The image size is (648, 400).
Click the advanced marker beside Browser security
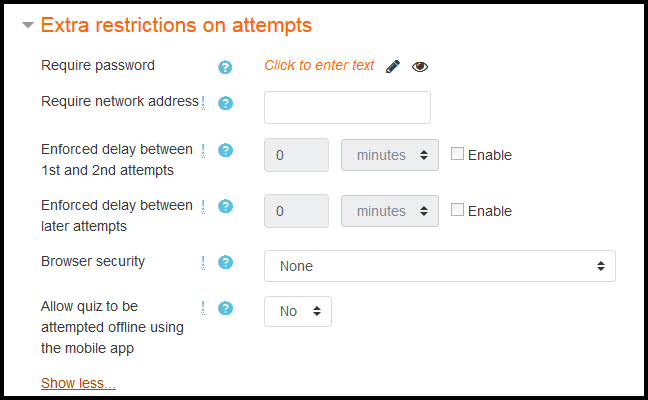pyautogui.click(x=203, y=262)
